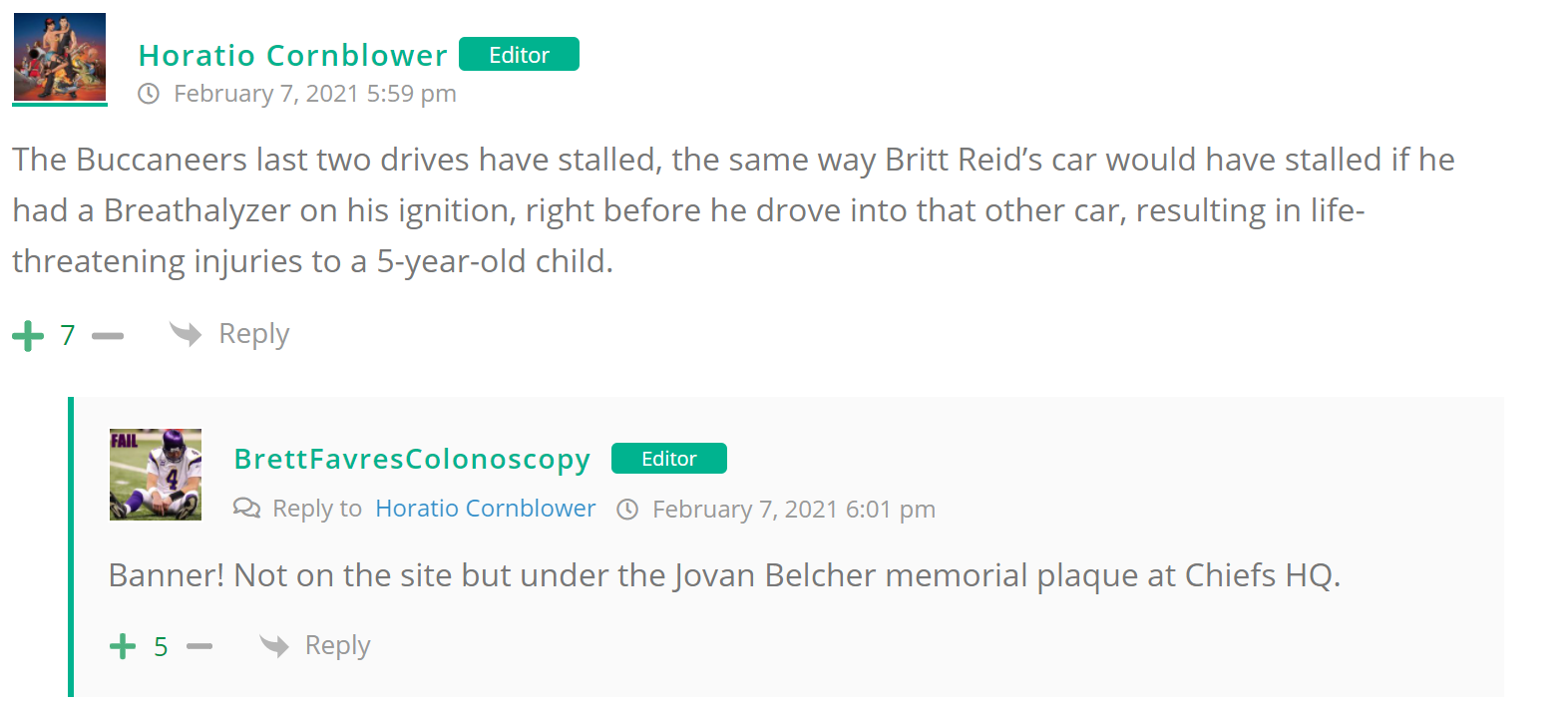Upvote BrettFavresColonoscopy's reply with plus icon
This screenshot has width=1568, height=705.
(x=123, y=646)
